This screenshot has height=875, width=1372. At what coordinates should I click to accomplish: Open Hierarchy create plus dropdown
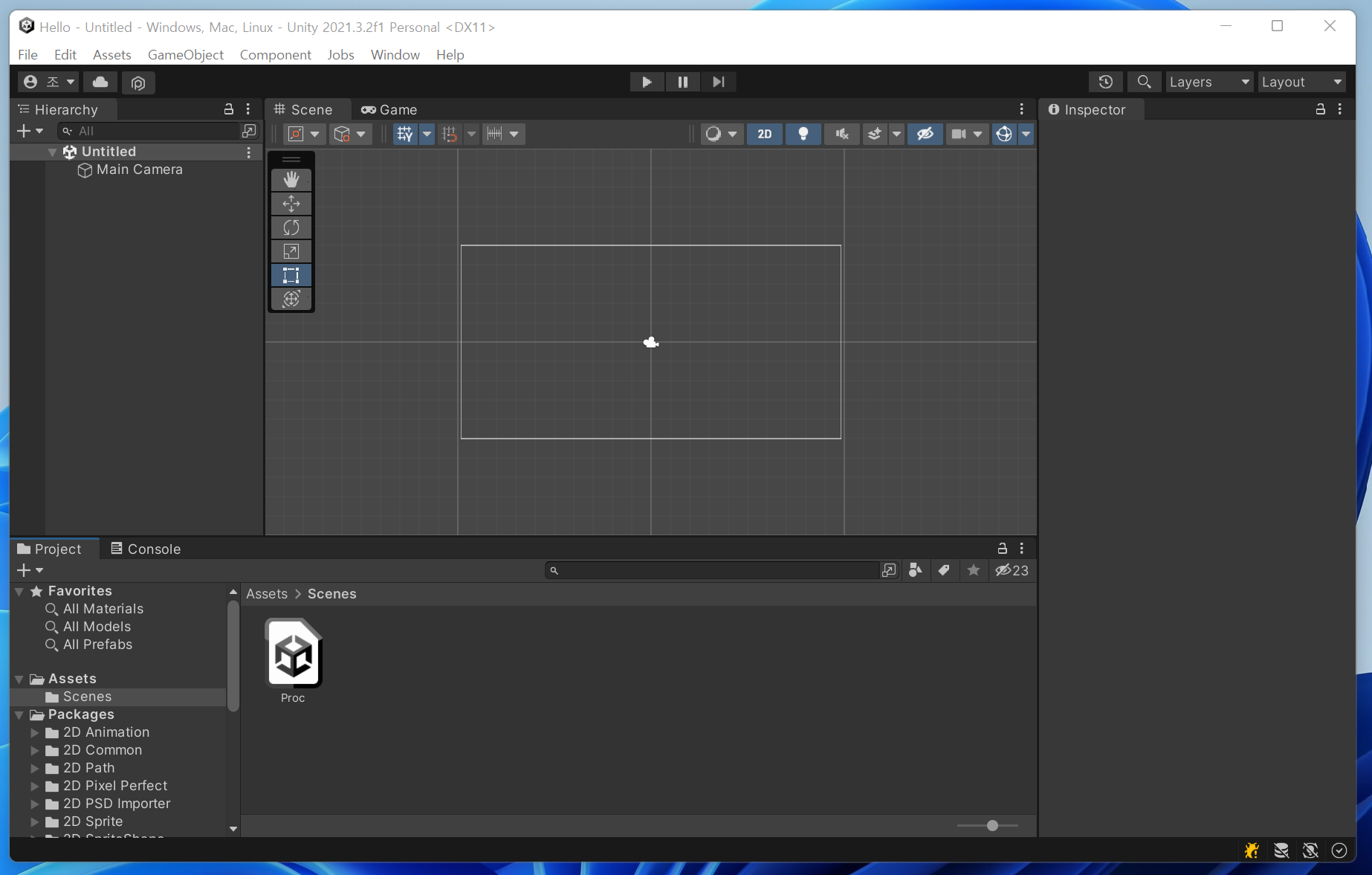click(x=30, y=131)
